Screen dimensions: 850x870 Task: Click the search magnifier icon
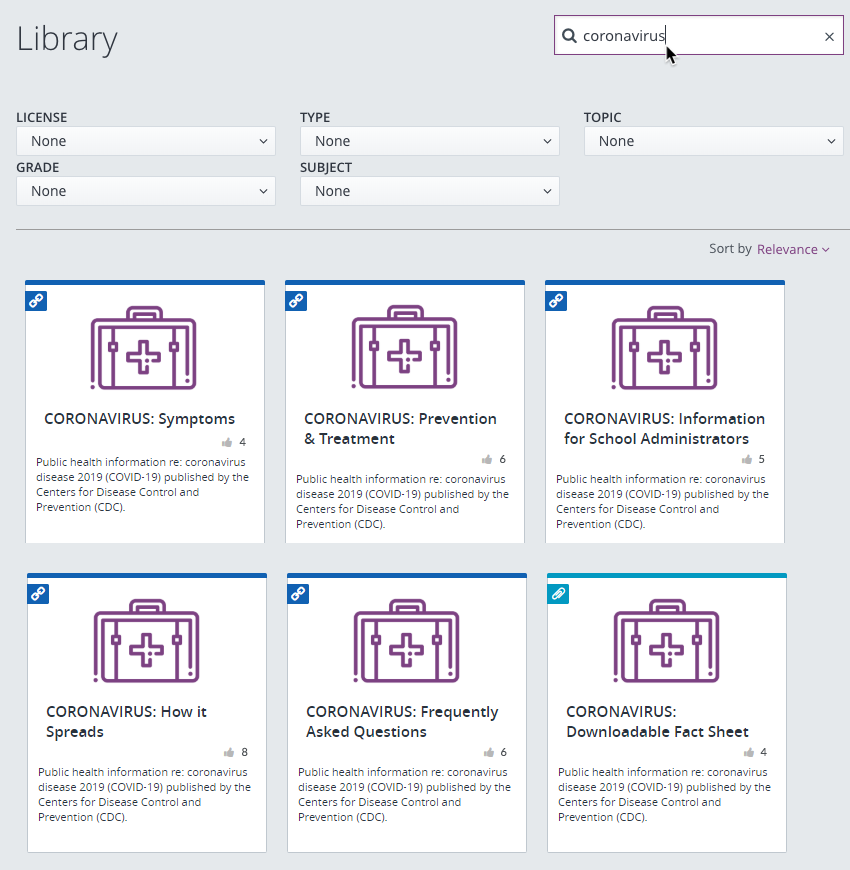click(x=569, y=36)
